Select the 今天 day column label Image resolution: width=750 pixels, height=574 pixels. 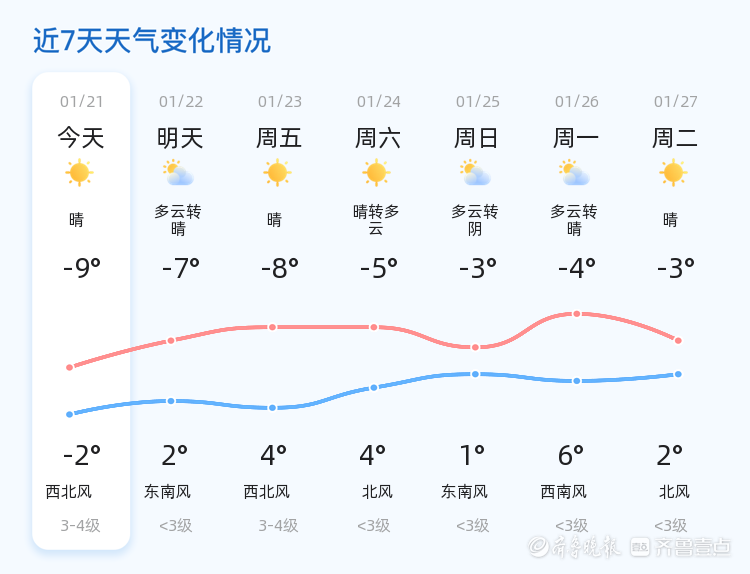click(x=81, y=137)
